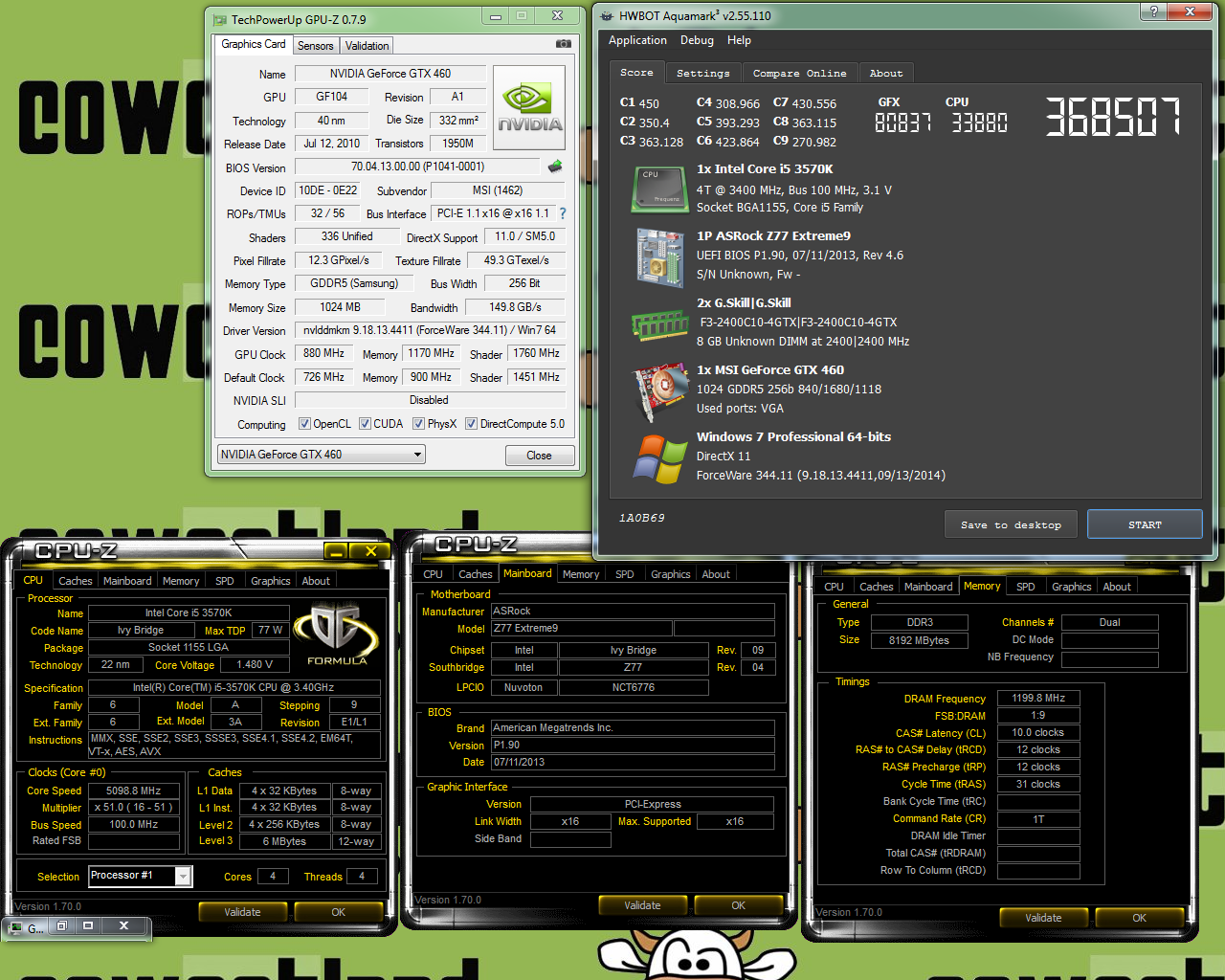Restore the minimized G... window

(61, 925)
